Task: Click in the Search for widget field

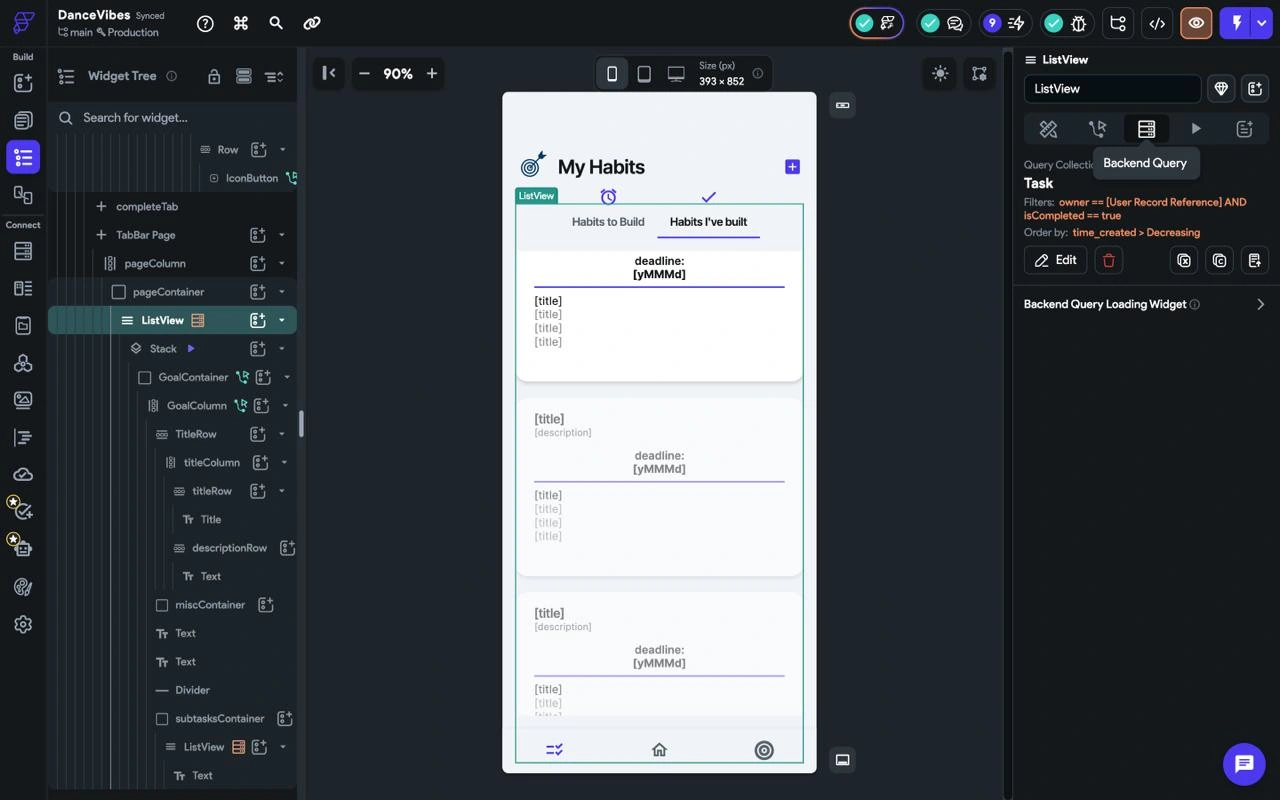Action: 172,117
